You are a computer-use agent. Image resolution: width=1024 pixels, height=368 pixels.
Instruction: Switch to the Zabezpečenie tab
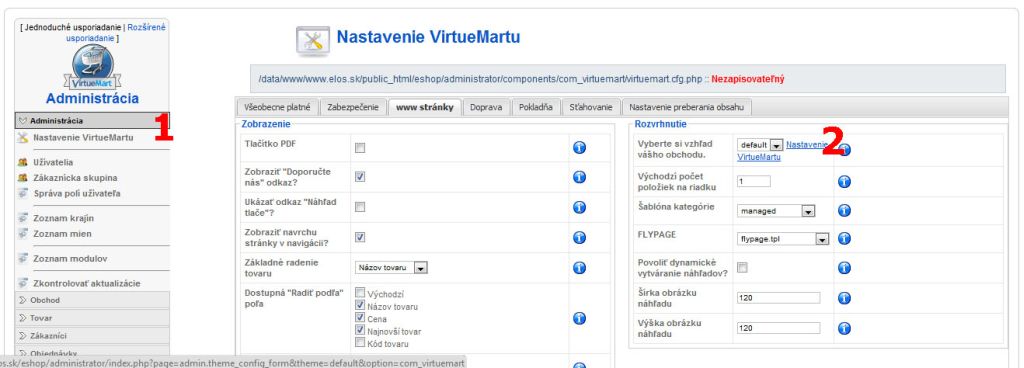[x=353, y=107]
